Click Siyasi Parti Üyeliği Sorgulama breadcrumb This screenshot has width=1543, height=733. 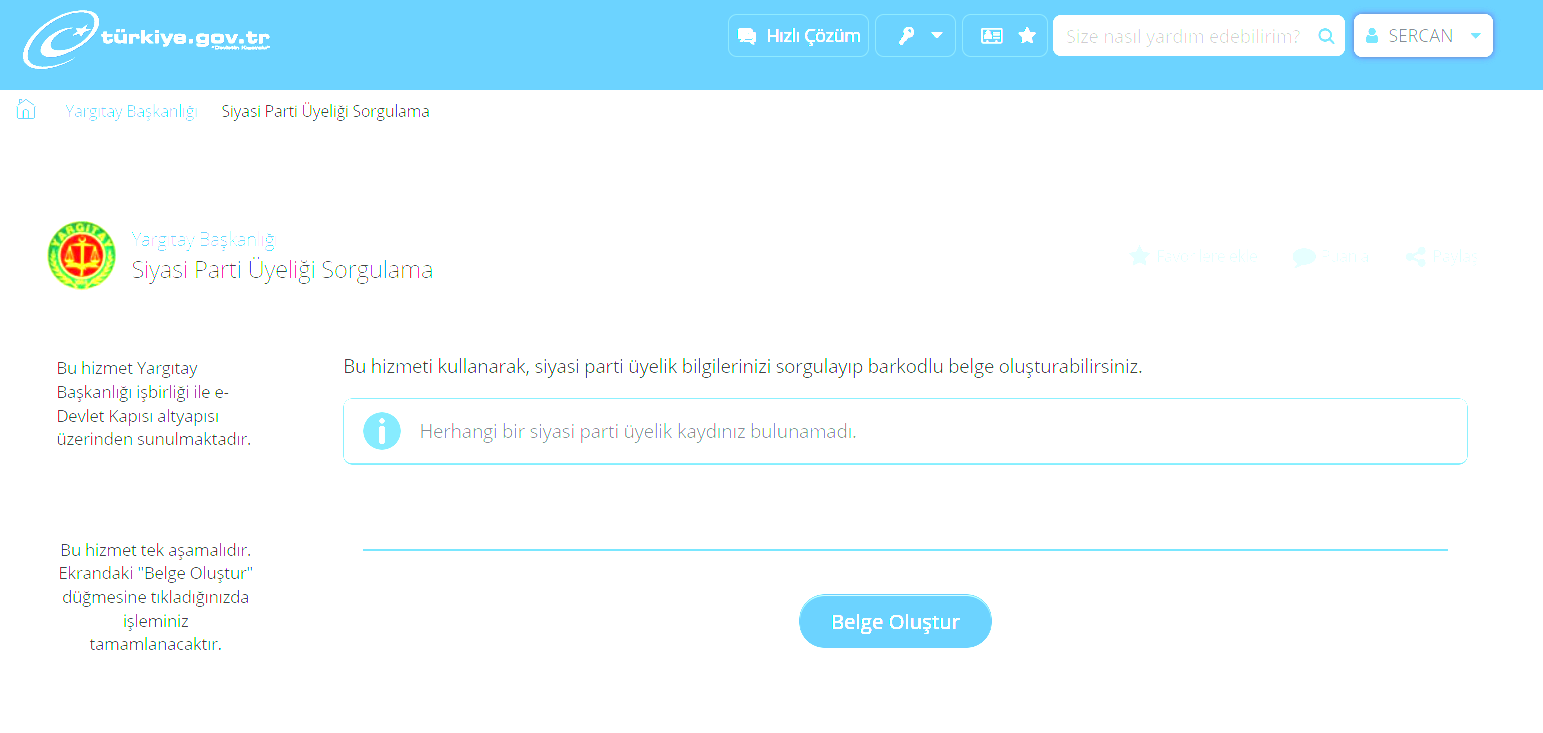tap(325, 111)
